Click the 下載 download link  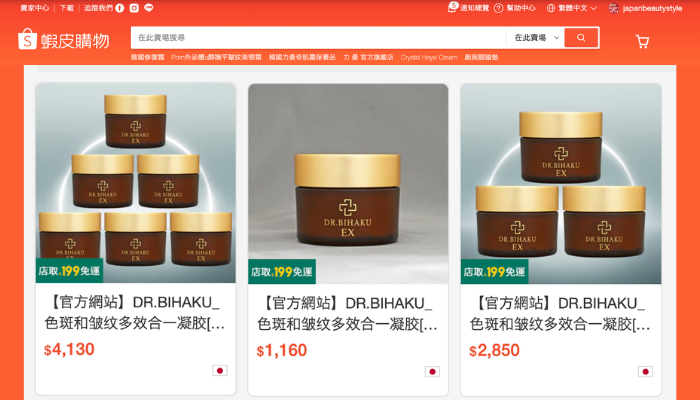[67, 8]
